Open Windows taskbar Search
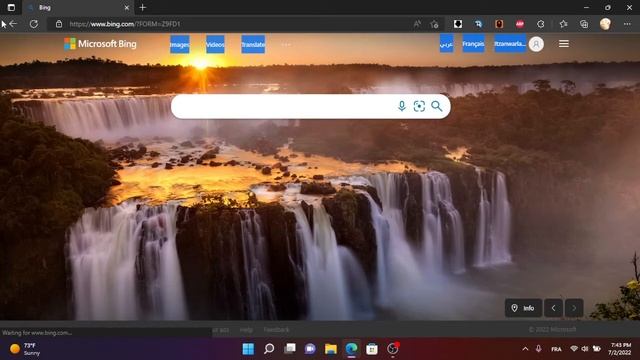 coord(269,349)
